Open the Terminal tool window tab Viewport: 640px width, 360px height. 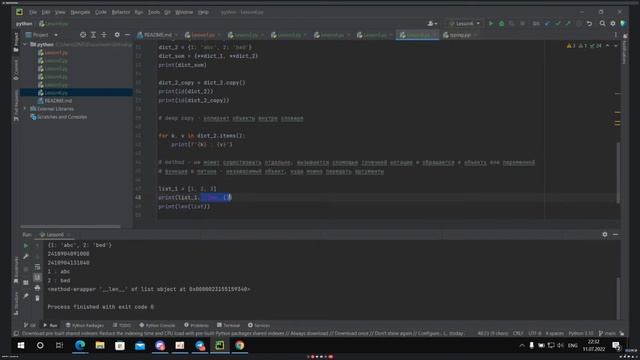click(229, 325)
